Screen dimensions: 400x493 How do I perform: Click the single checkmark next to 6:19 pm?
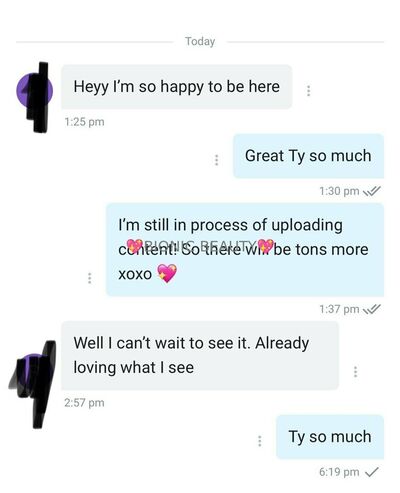pos(372,472)
